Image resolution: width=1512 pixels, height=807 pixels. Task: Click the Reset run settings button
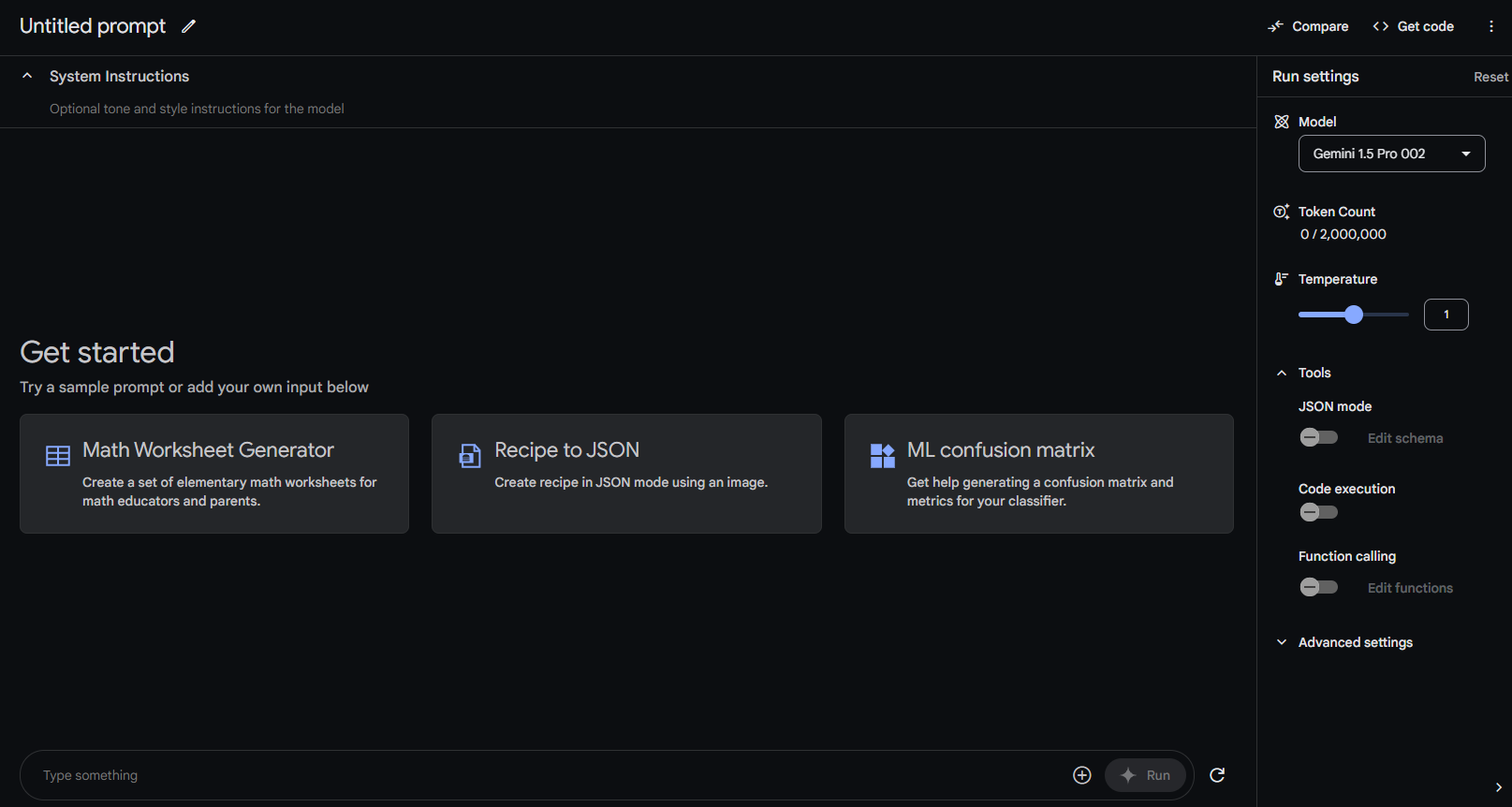[1490, 77]
